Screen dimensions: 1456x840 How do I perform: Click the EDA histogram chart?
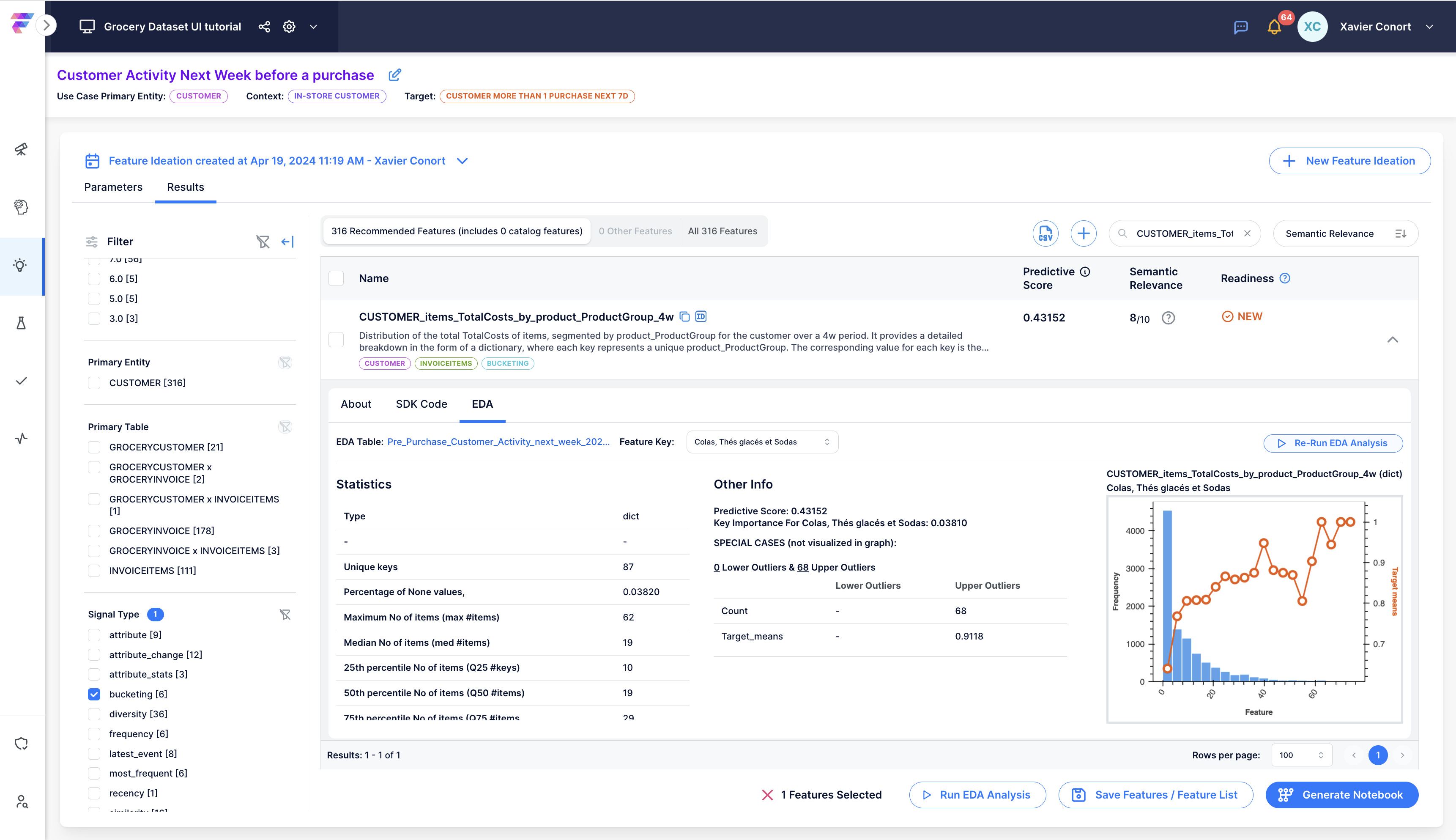point(1254,609)
